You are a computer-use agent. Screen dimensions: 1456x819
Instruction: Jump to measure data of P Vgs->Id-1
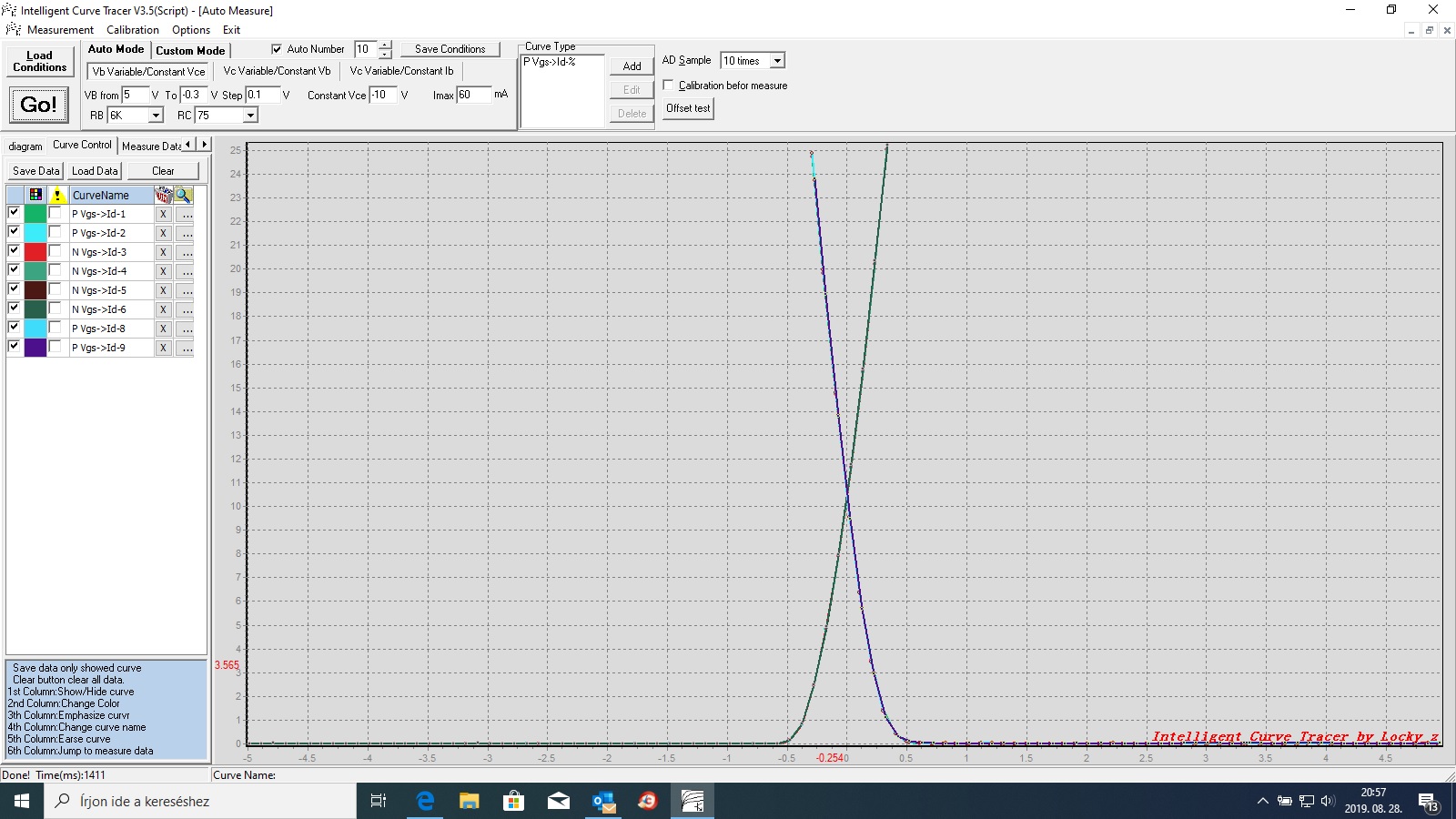(x=185, y=214)
